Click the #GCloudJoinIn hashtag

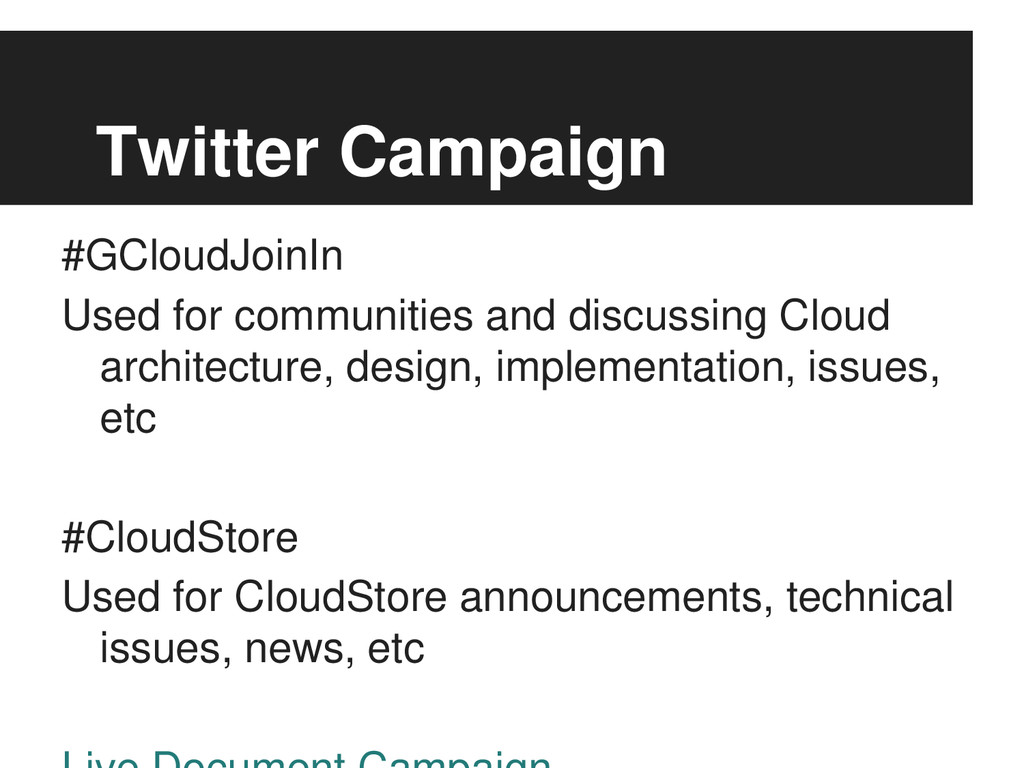click(202, 255)
